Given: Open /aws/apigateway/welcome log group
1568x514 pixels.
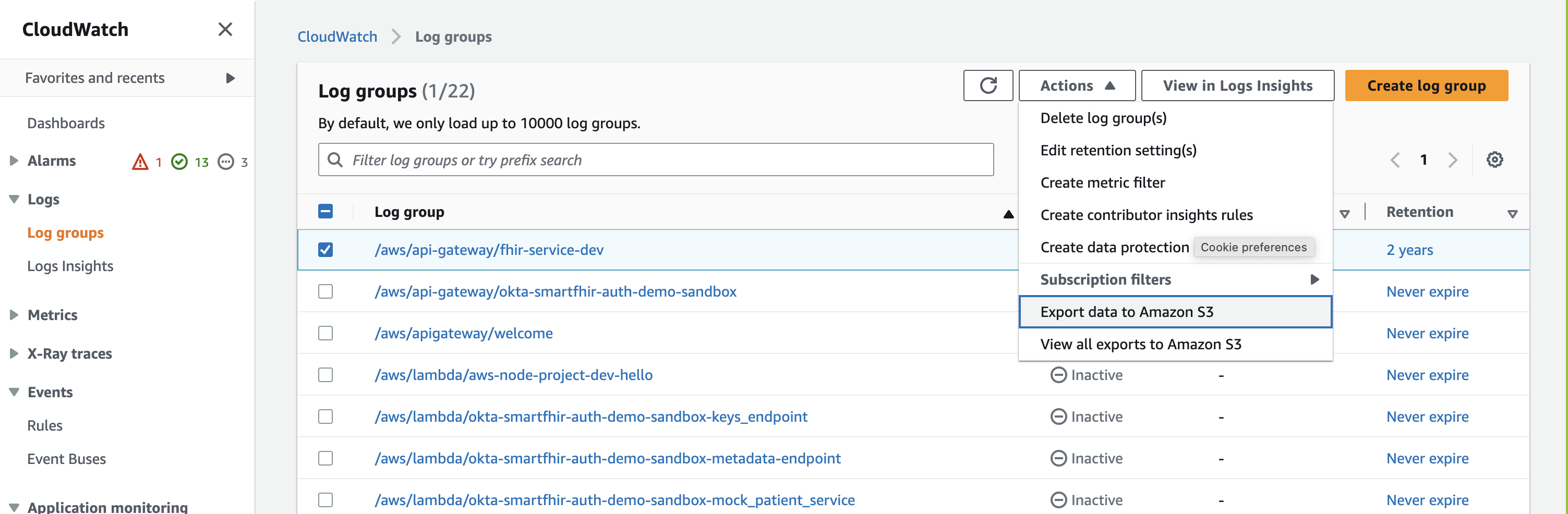Looking at the screenshot, I should pyautogui.click(x=463, y=333).
